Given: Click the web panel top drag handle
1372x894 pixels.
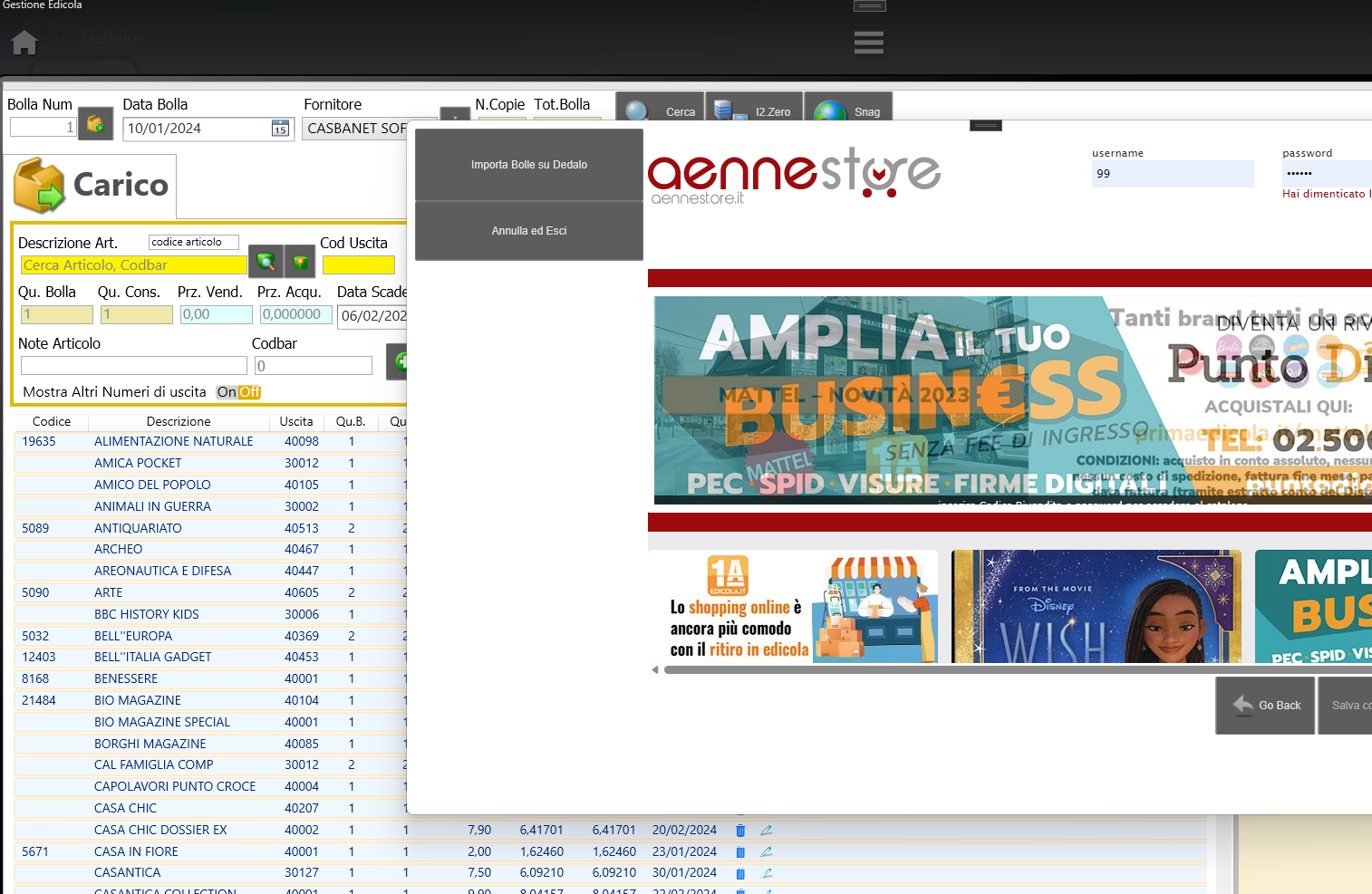Looking at the screenshot, I should pyautogui.click(x=985, y=126).
